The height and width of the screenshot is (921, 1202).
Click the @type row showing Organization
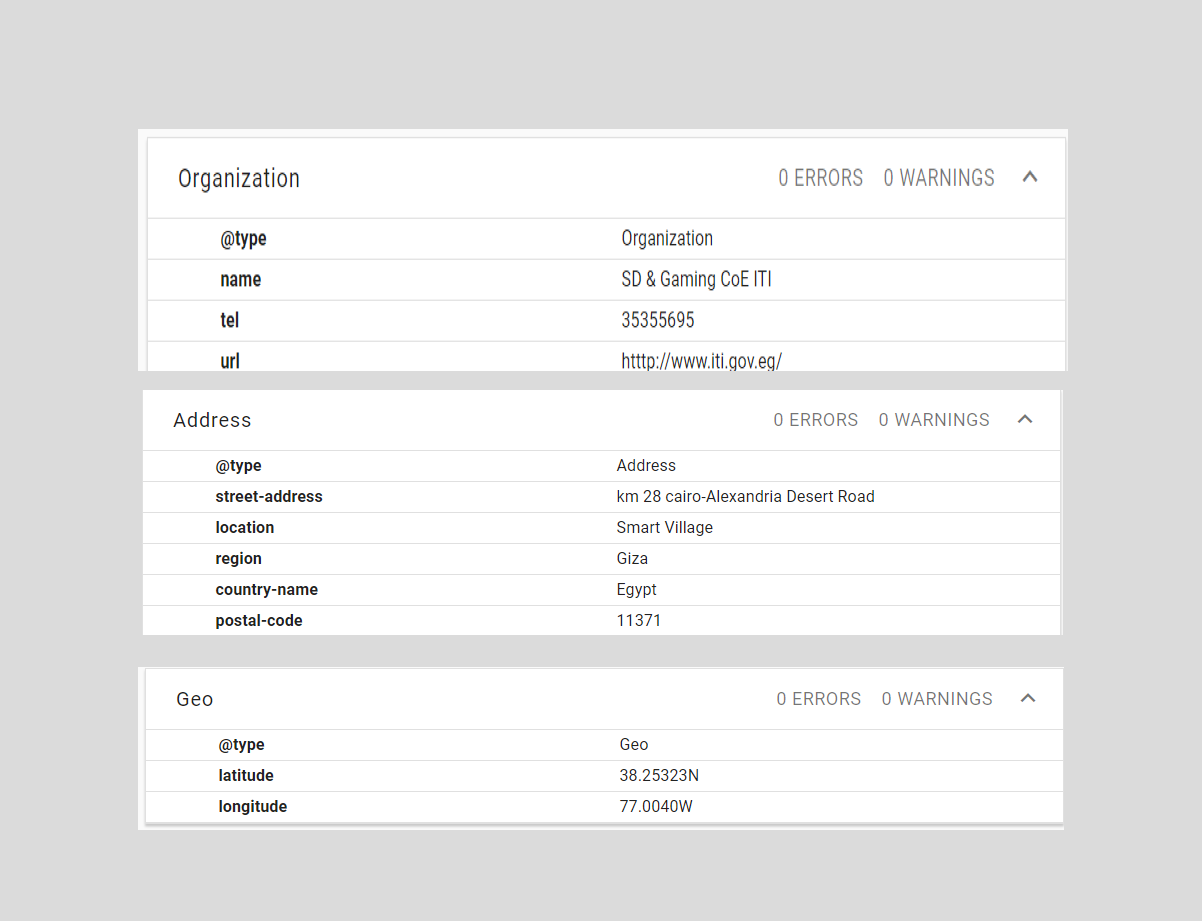pos(667,238)
